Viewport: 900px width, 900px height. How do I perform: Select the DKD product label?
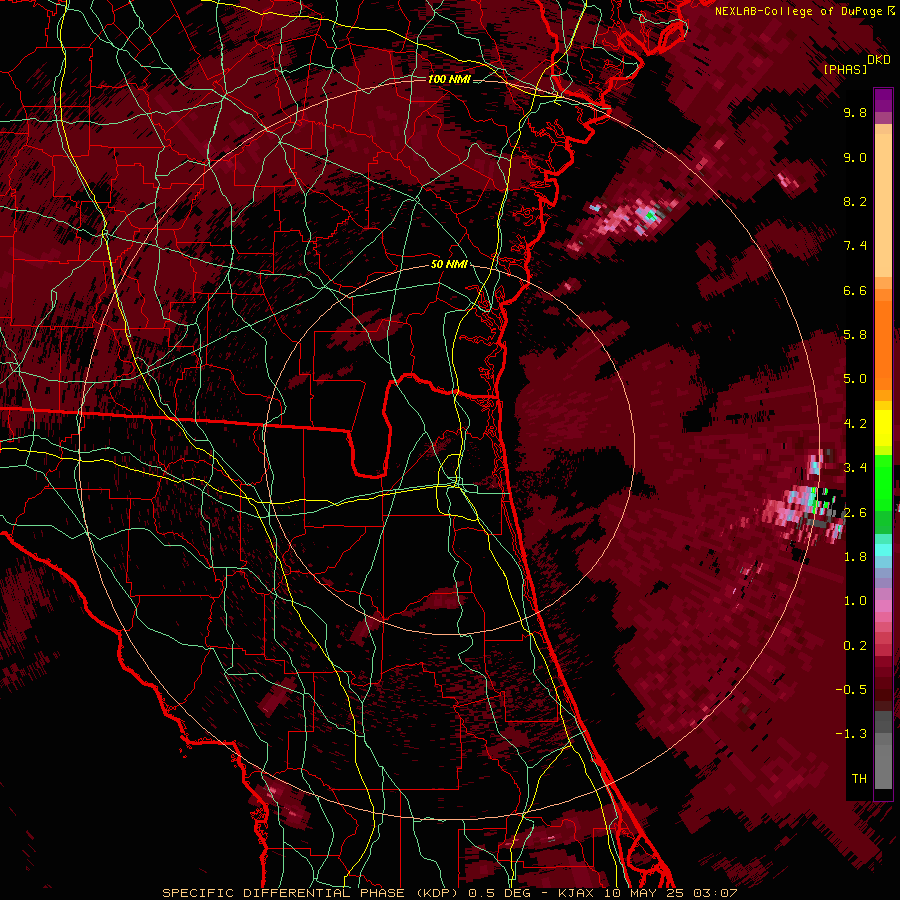coord(879,60)
